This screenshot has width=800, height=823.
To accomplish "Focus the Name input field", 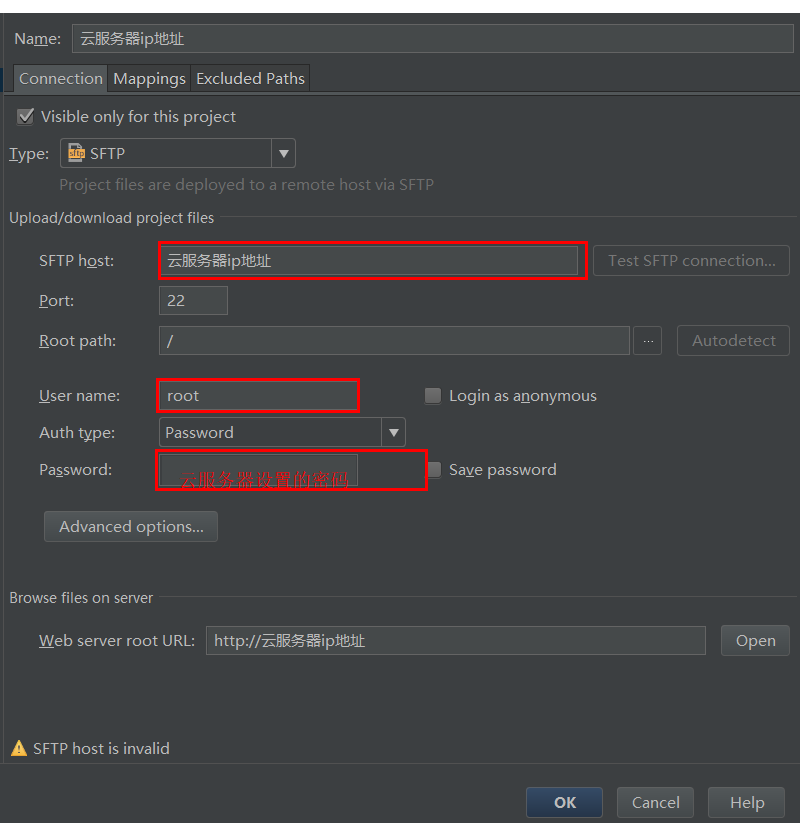I will pyautogui.click(x=433, y=38).
